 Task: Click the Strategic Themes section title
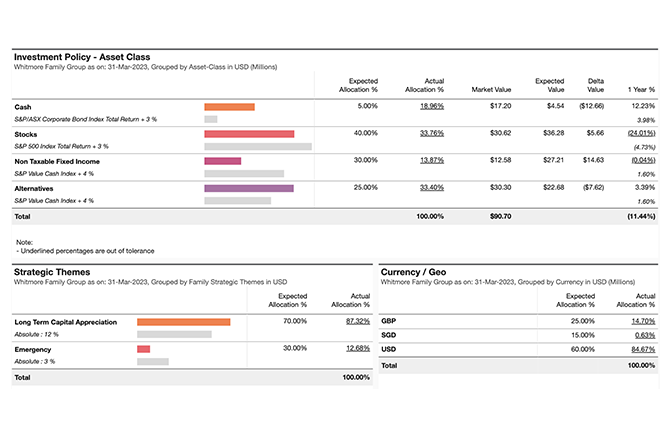pos(51,272)
